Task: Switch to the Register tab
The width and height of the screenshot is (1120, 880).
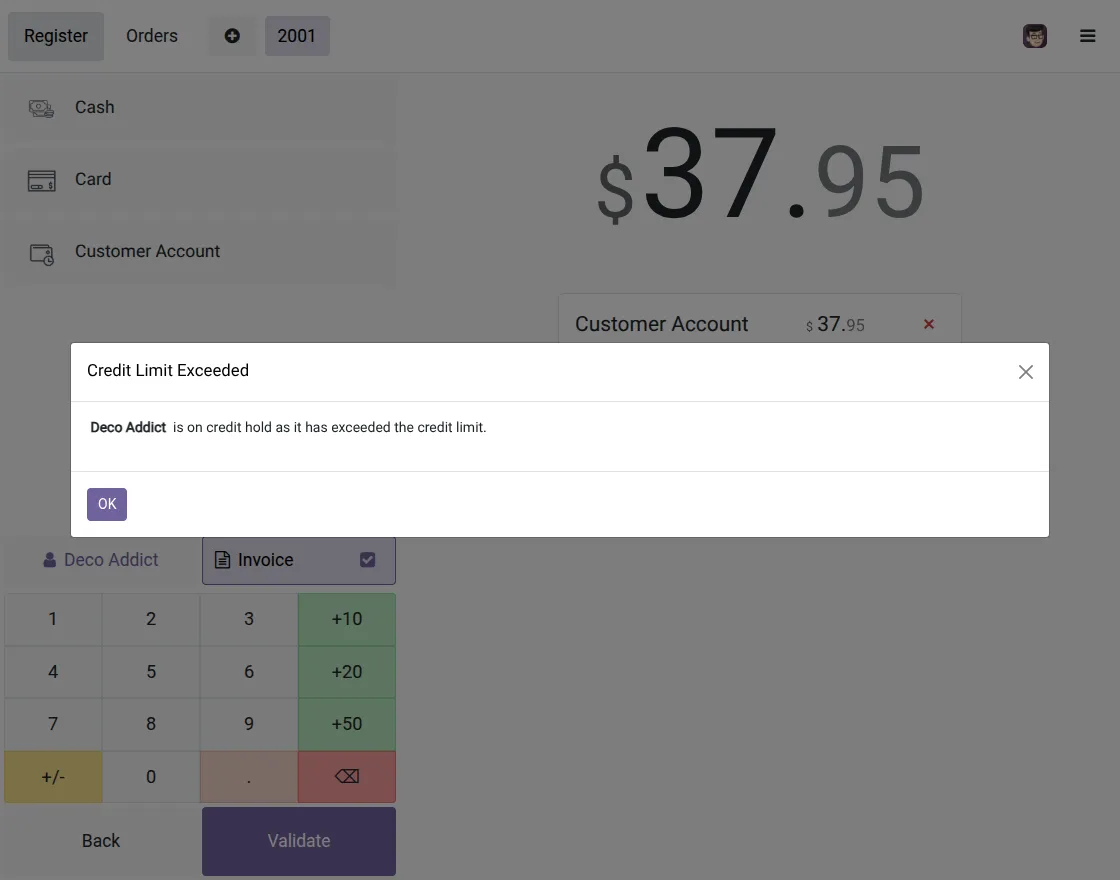Action: click(x=55, y=36)
